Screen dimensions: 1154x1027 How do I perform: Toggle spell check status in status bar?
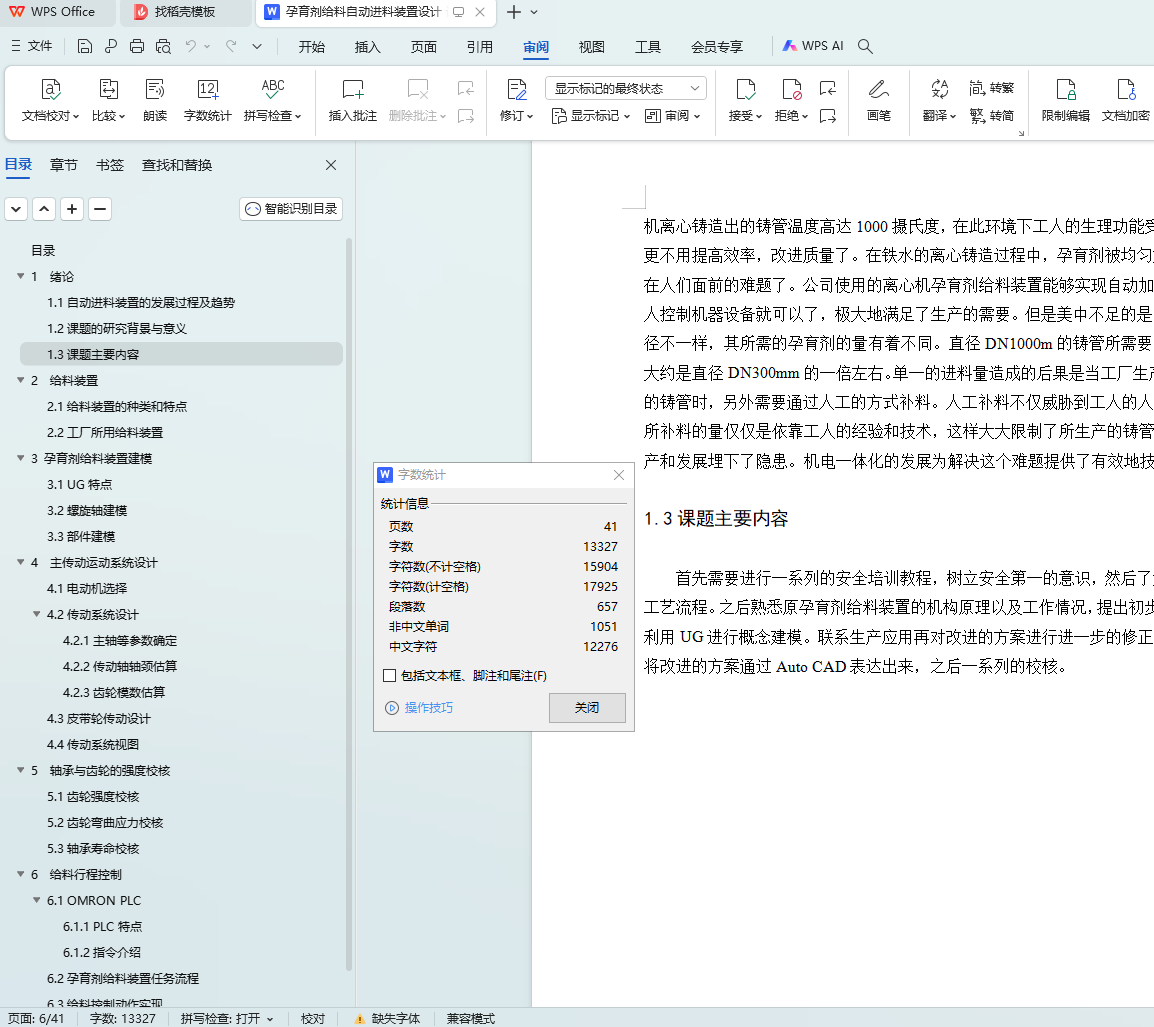point(227,1018)
